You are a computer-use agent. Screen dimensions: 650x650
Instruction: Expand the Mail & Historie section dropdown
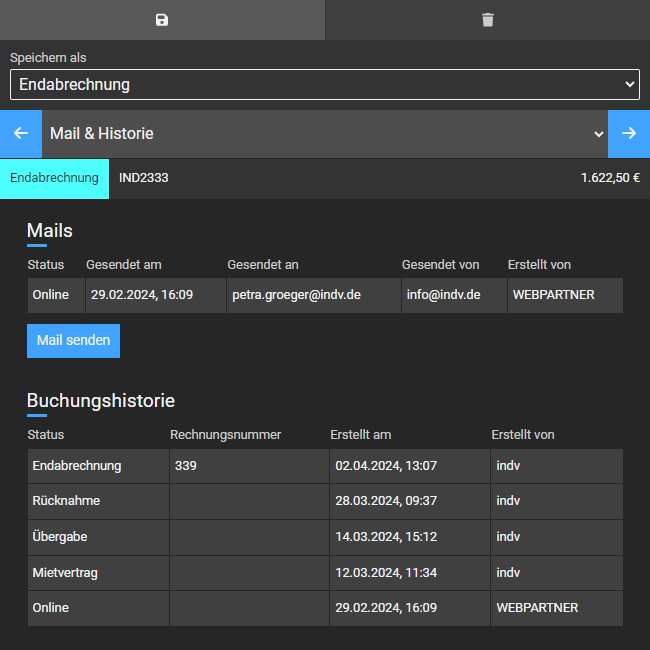coord(325,133)
